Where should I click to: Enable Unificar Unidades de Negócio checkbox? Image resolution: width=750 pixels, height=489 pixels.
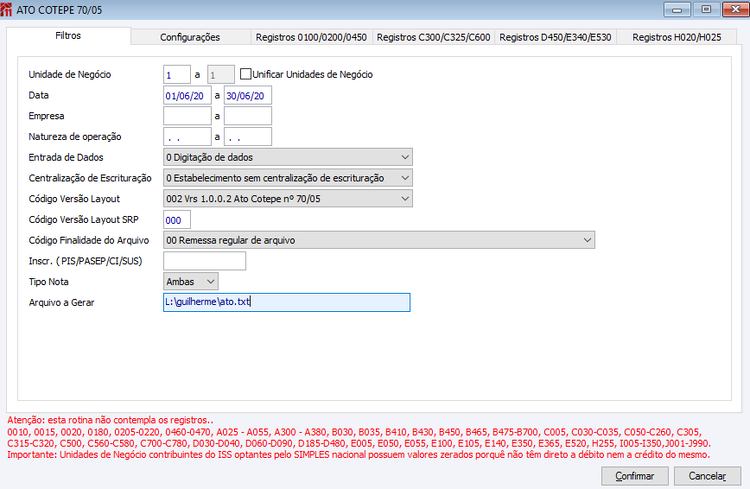245,74
